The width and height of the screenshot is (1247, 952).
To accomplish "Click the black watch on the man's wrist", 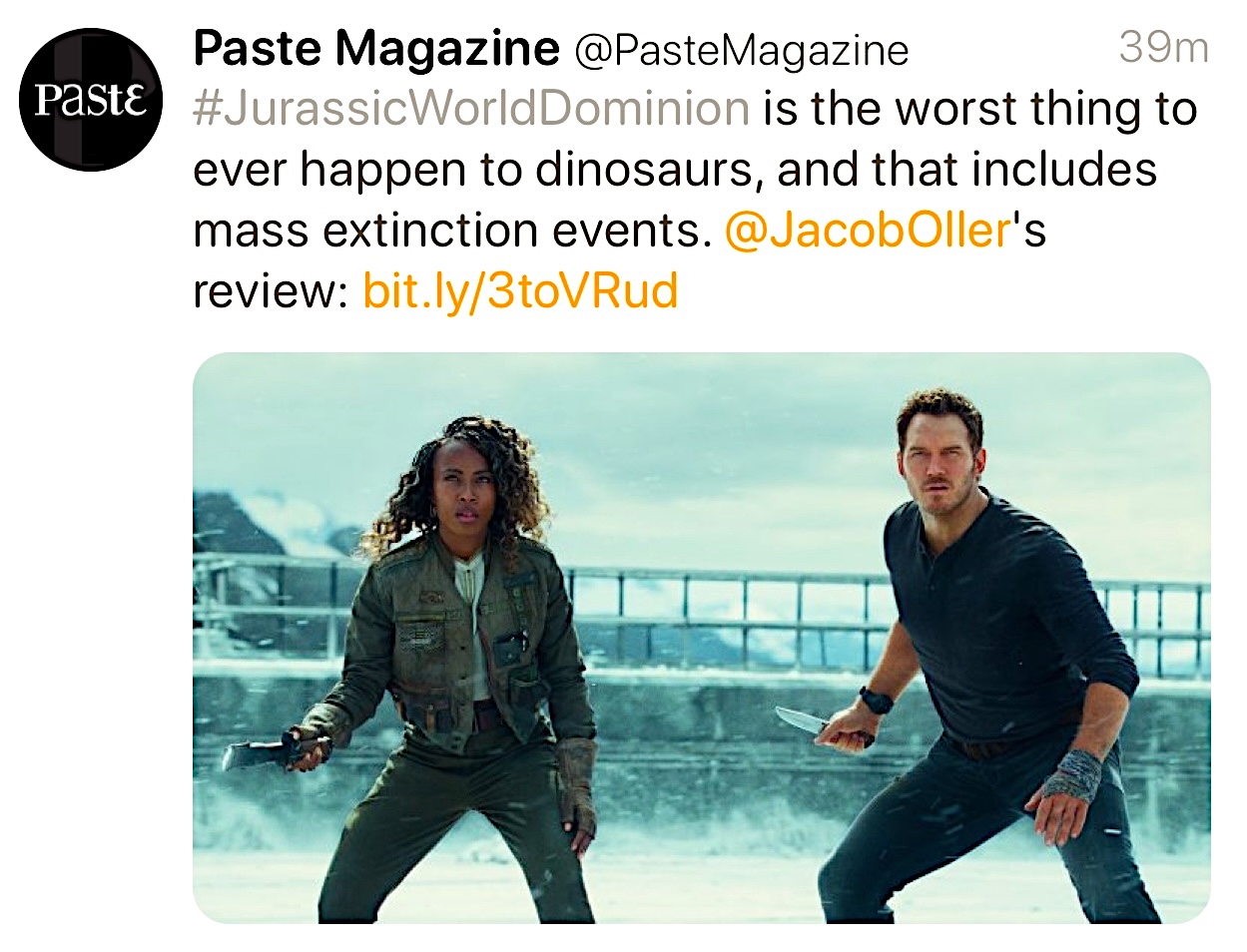I will pyautogui.click(x=876, y=700).
